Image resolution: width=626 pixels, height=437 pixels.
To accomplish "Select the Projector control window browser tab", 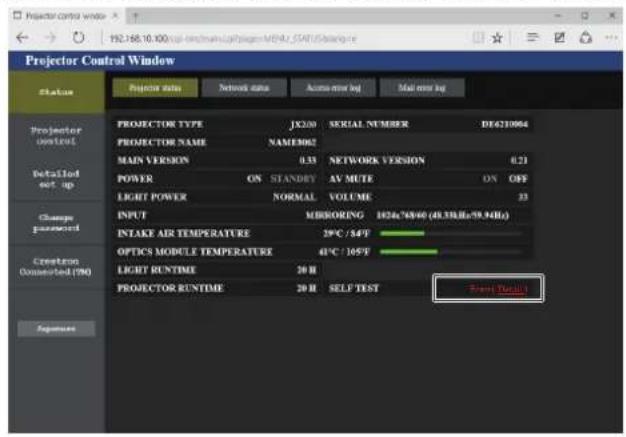I will pyautogui.click(x=66, y=16).
